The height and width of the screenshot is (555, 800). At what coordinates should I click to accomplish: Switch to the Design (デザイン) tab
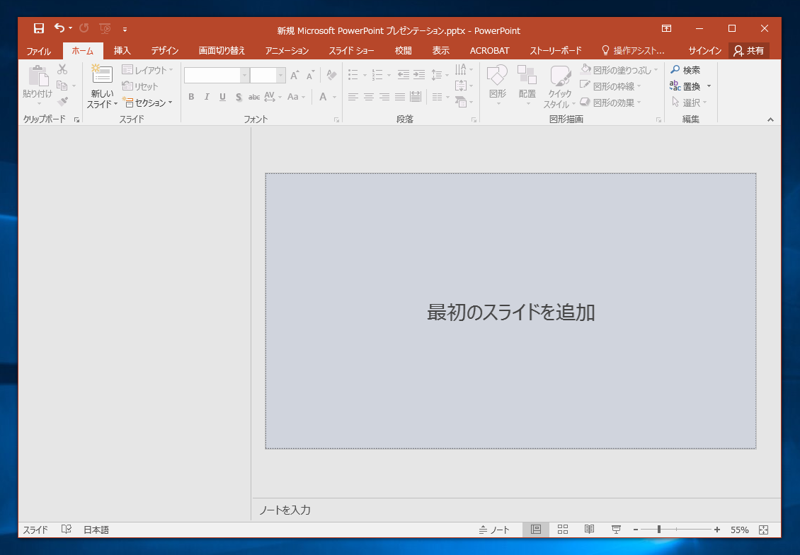(x=164, y=51)
